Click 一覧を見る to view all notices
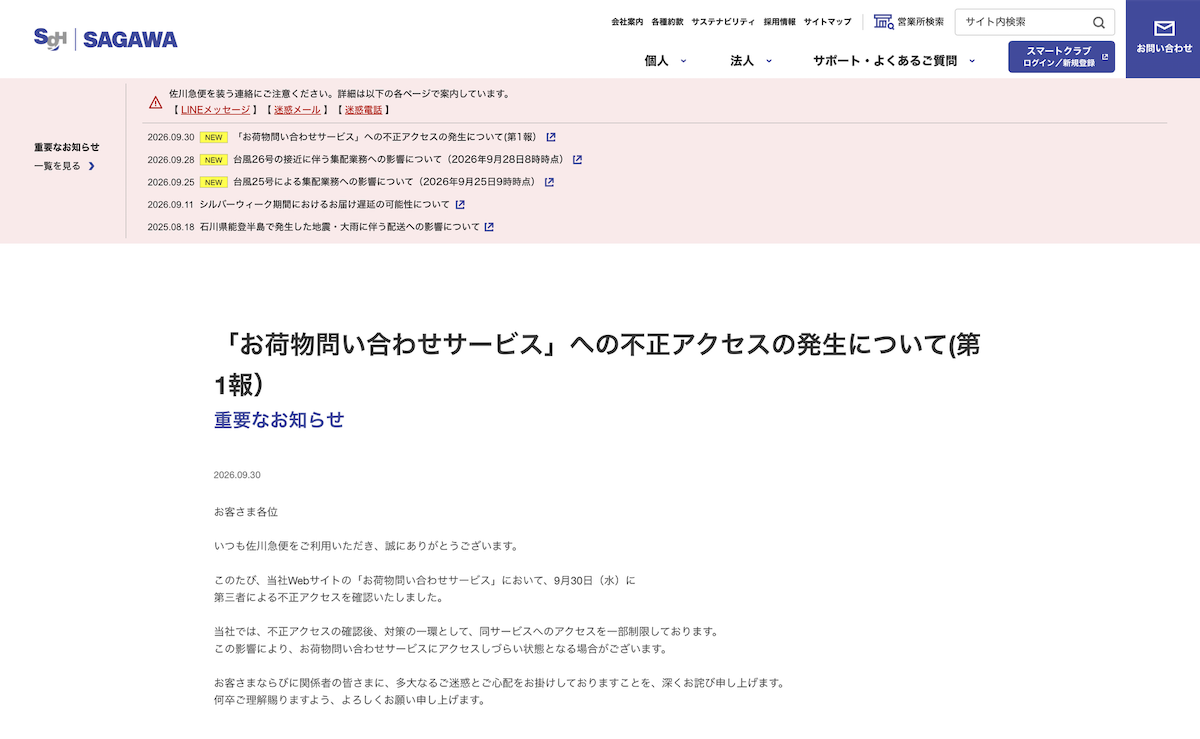The width and height of the screenshot is (1200, 739). (57, 166)
